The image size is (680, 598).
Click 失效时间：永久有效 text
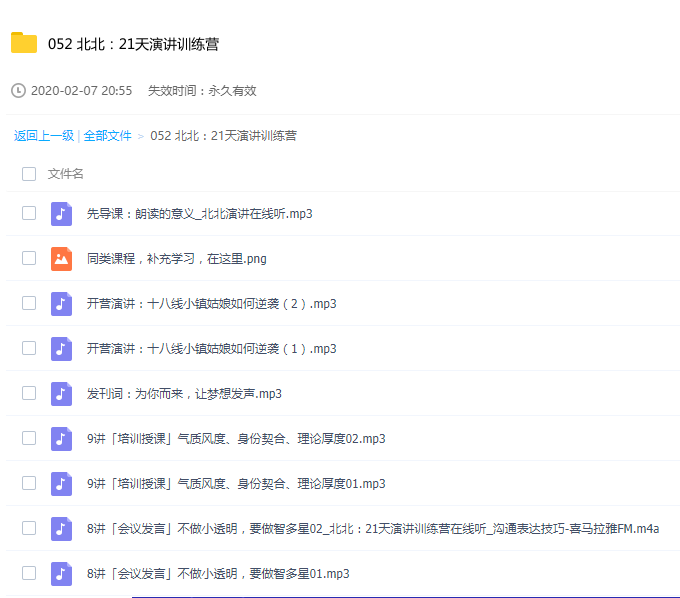[x=202, y=91]
